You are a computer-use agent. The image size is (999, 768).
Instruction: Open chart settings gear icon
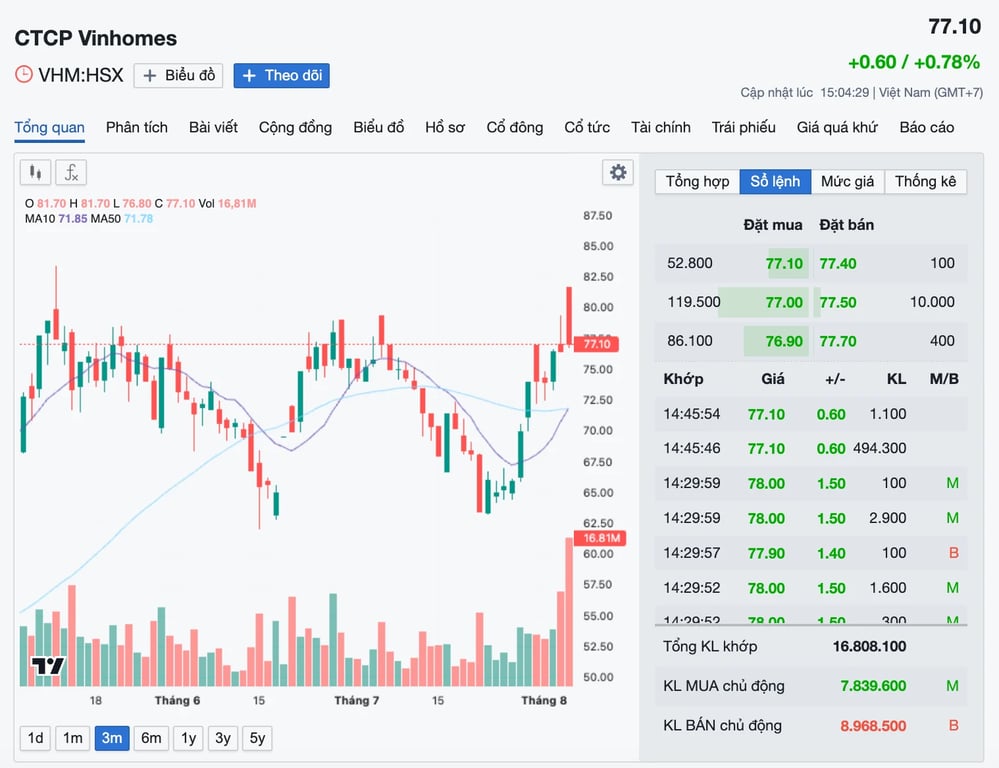[617, 172]
